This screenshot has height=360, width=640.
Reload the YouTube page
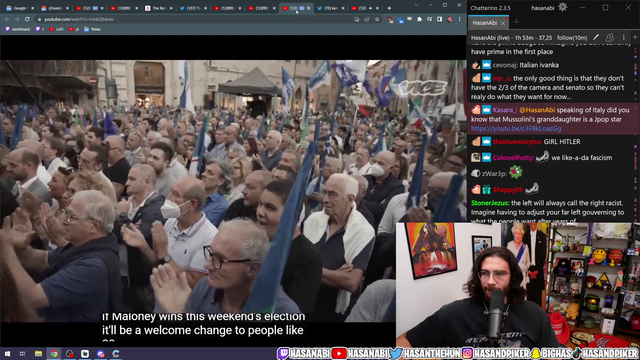tap(27, 19)
